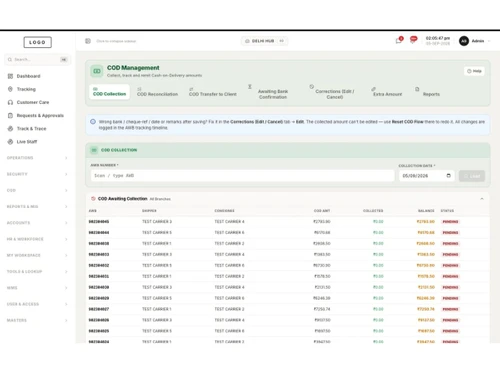Click the keyboard shortcut badge in search box

[x=64, y=60]
